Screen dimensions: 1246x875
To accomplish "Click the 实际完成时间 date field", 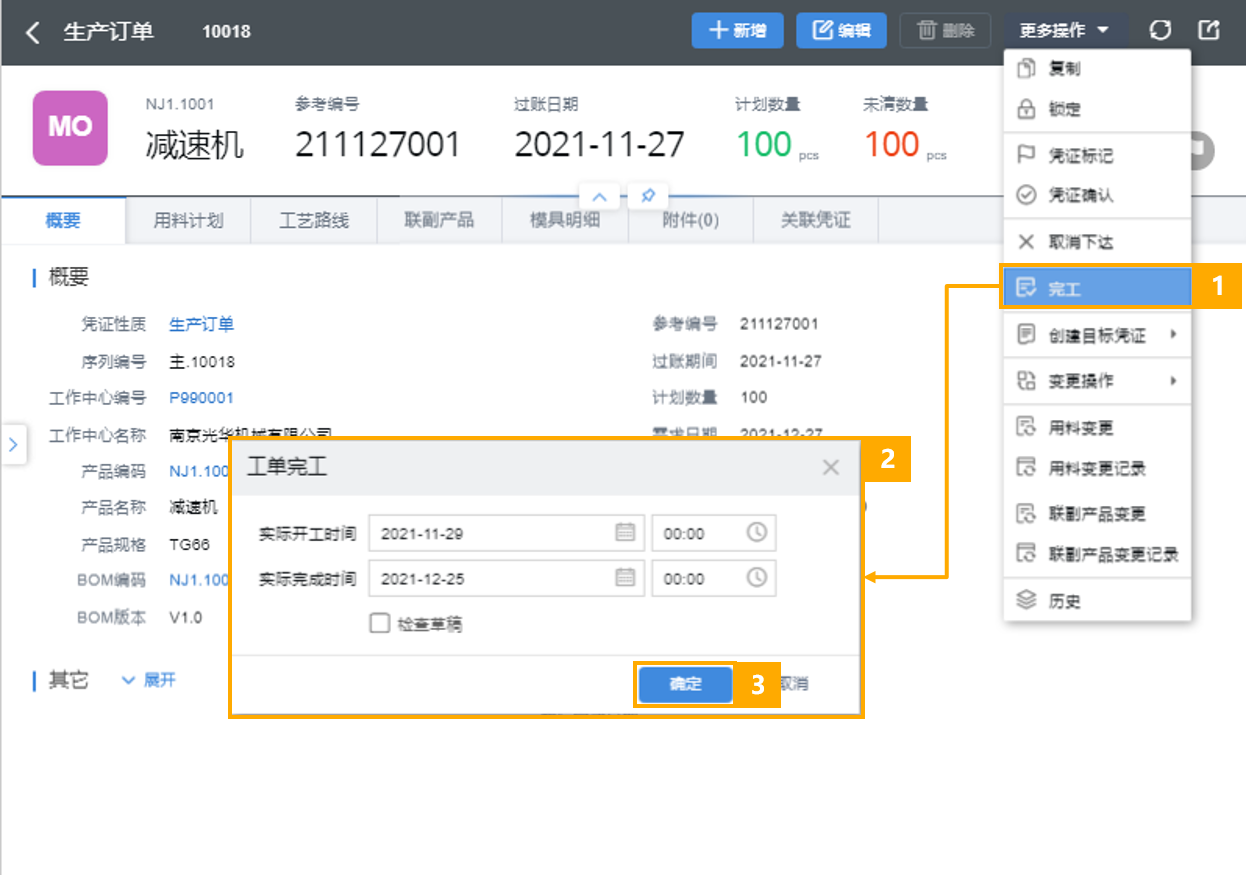I will [506, 579].
